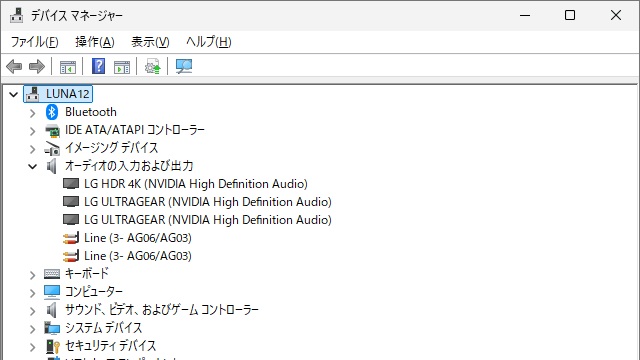Open the ファイル(F) menu
The image size is (640, 360).
tap(35, 42)
